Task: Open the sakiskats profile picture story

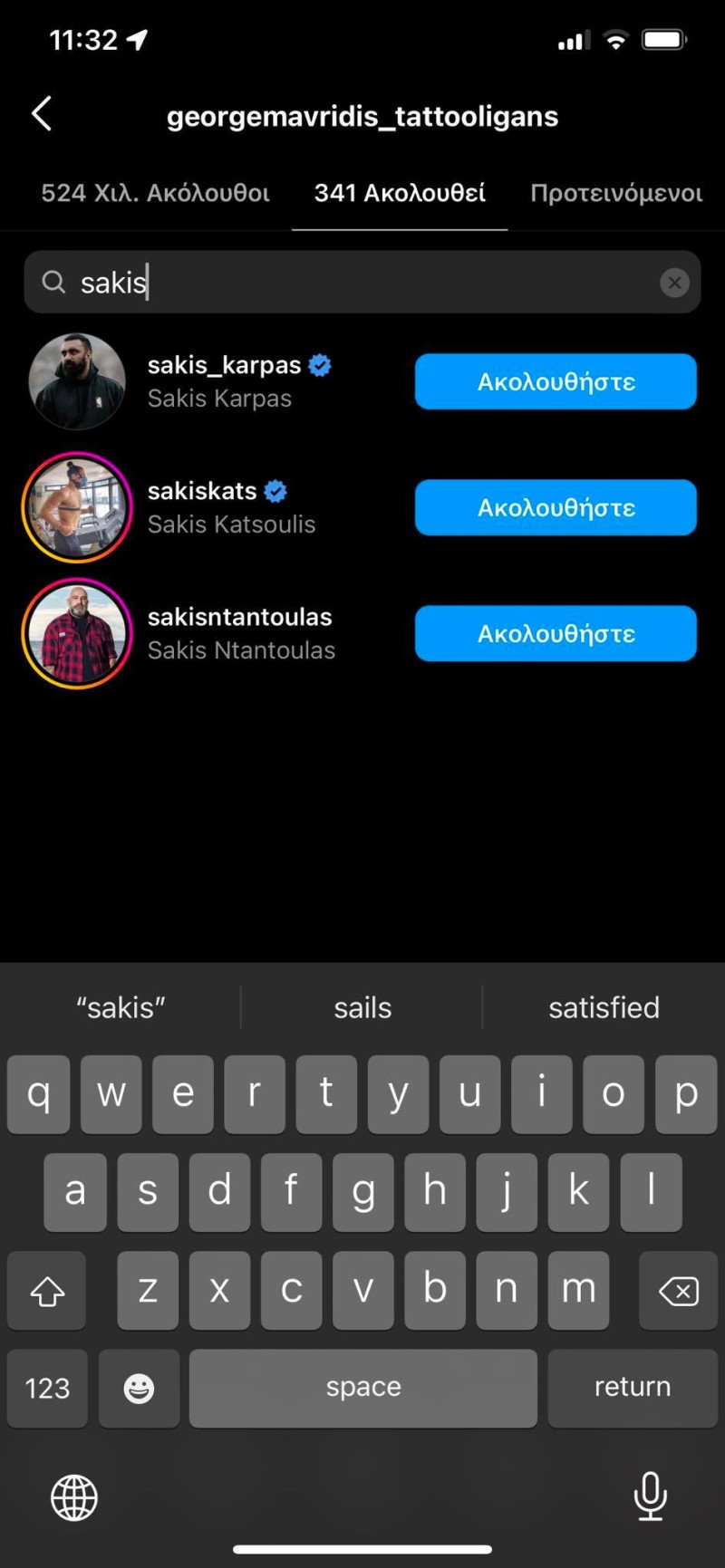Action: point(77,507)
